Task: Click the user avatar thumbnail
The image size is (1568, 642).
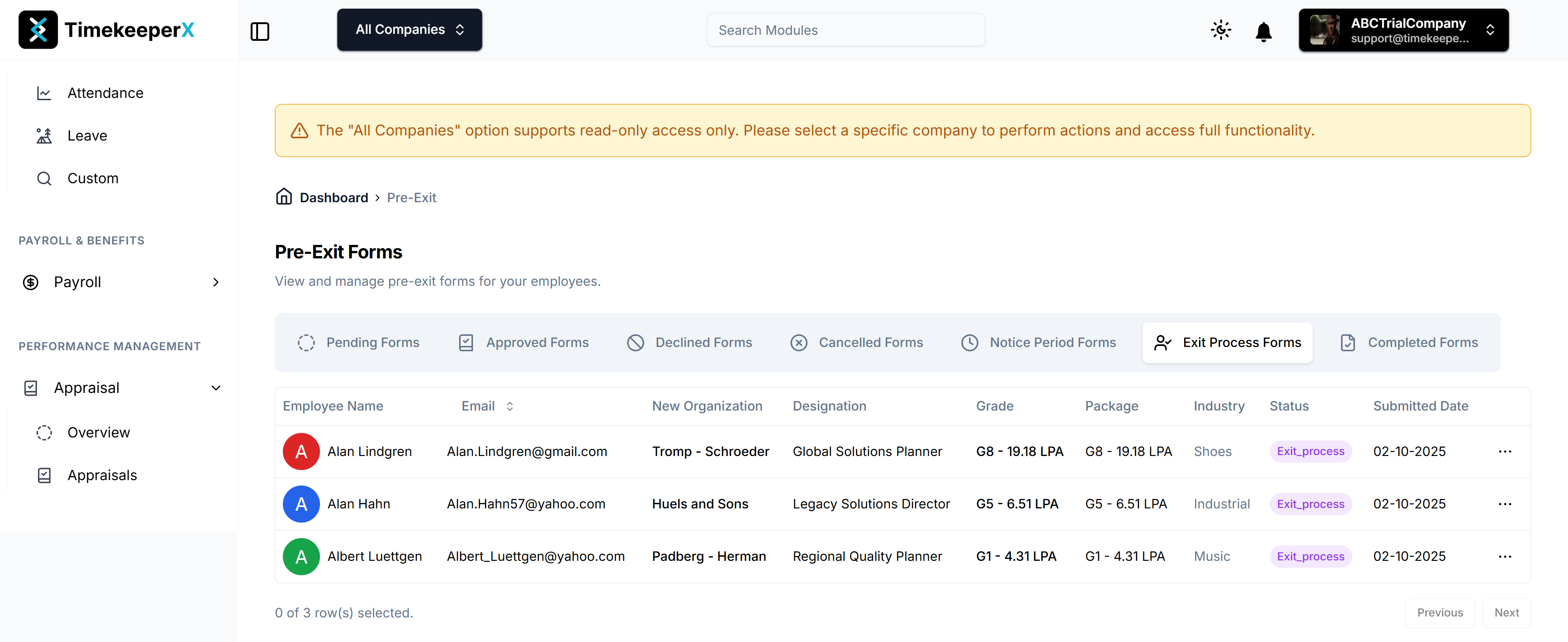Action: [1324, 30]
